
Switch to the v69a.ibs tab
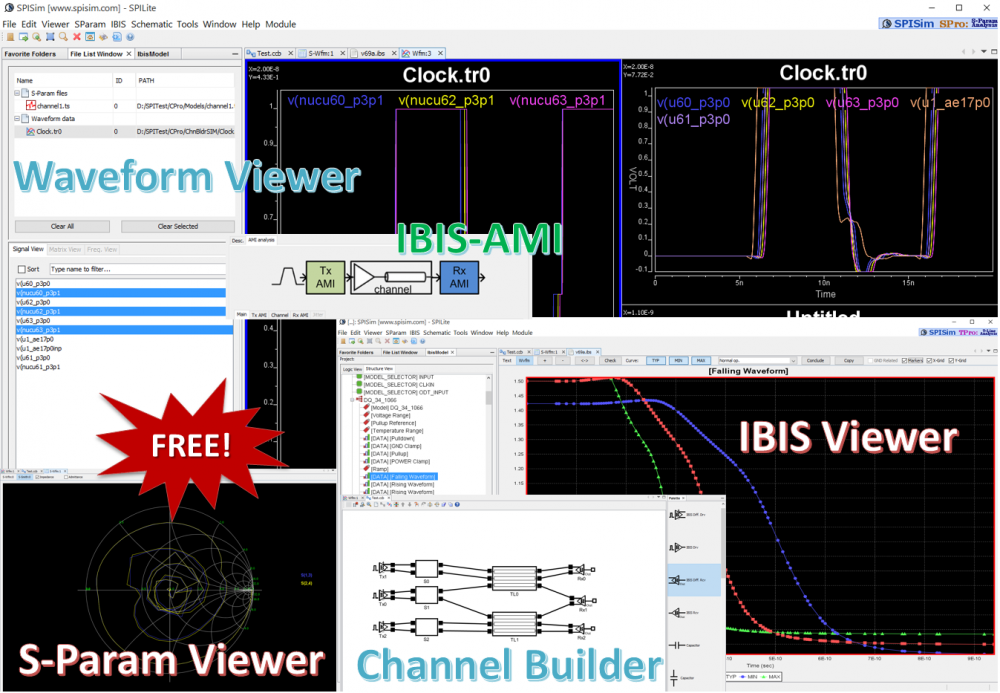pos(375,53)
